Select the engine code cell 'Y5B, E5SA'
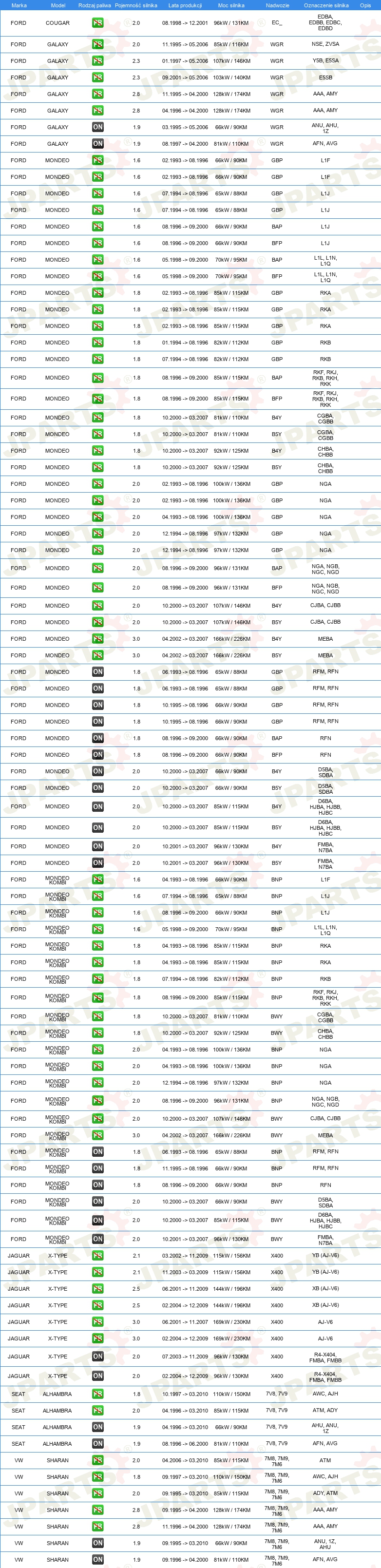Viewport: 381px width, 1568px height. tap(325, 61)
